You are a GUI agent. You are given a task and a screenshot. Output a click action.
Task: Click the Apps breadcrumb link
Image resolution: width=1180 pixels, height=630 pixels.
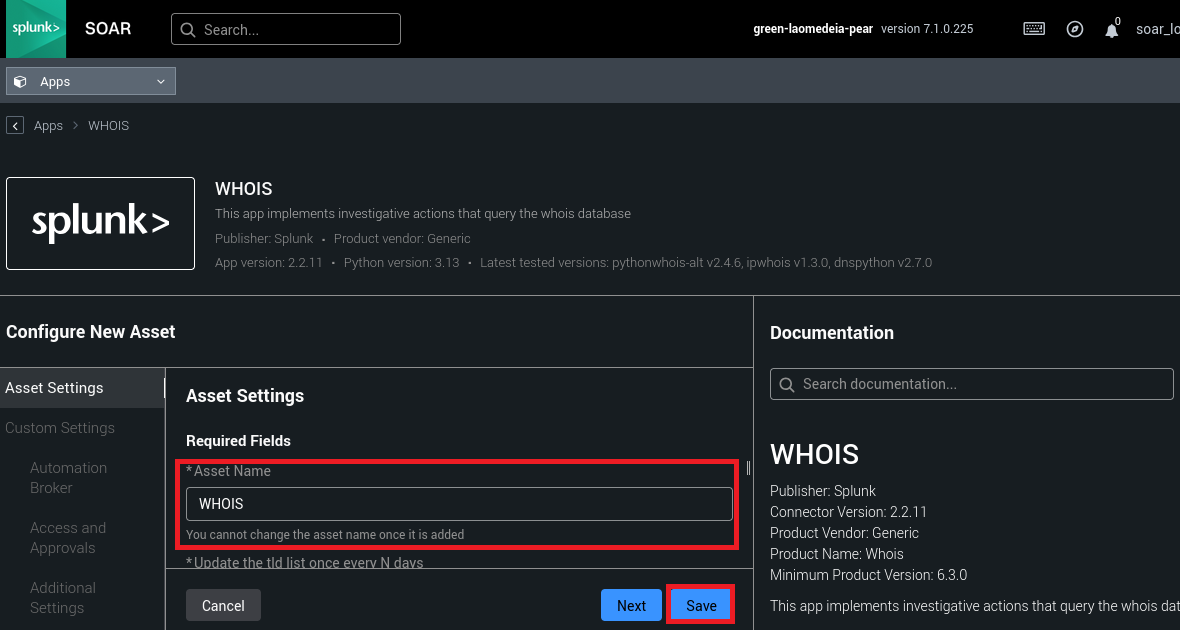click(48, 126)
